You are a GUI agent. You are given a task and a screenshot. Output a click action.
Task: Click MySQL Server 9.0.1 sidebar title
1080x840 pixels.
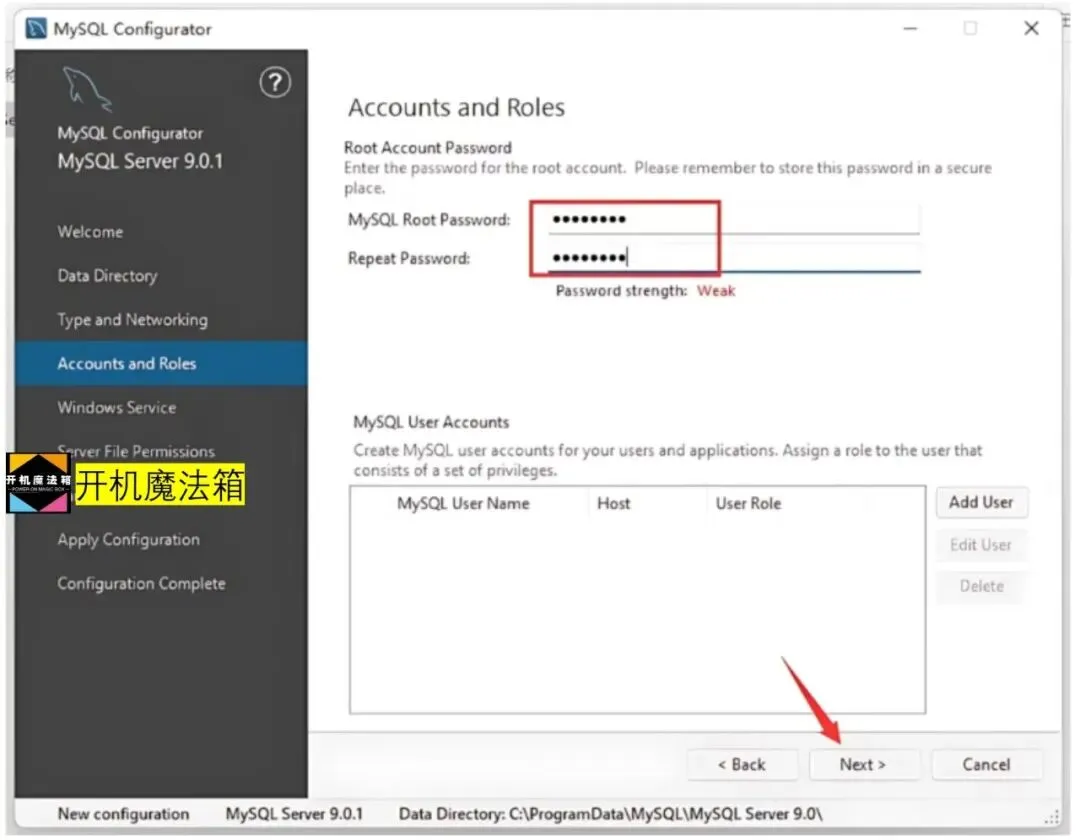point(141,162)
